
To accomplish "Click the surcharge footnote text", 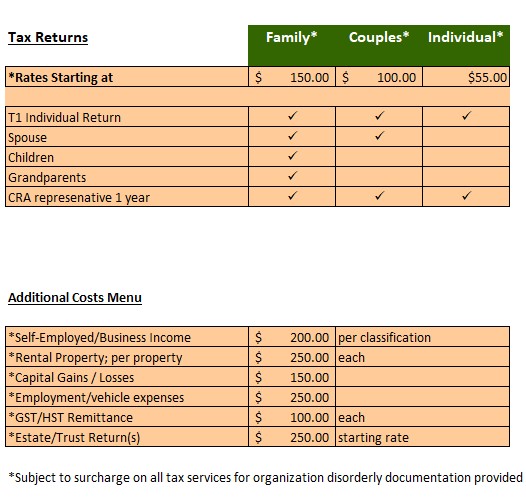I will pyautogui.click(x=265, y=478).
